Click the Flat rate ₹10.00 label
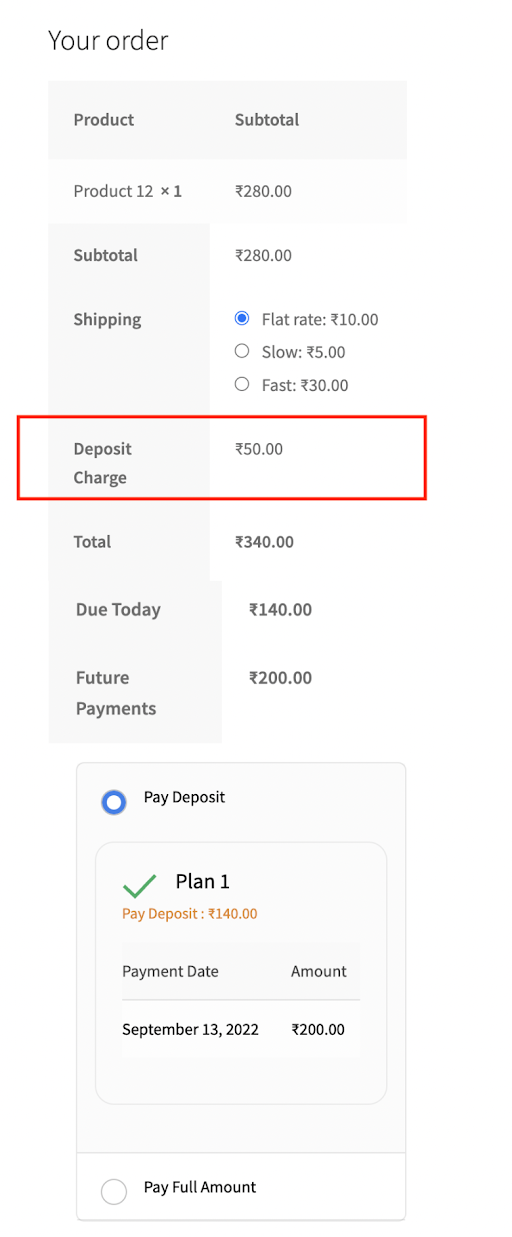This screenshot has height=1237, width=512. coord(320,320)
